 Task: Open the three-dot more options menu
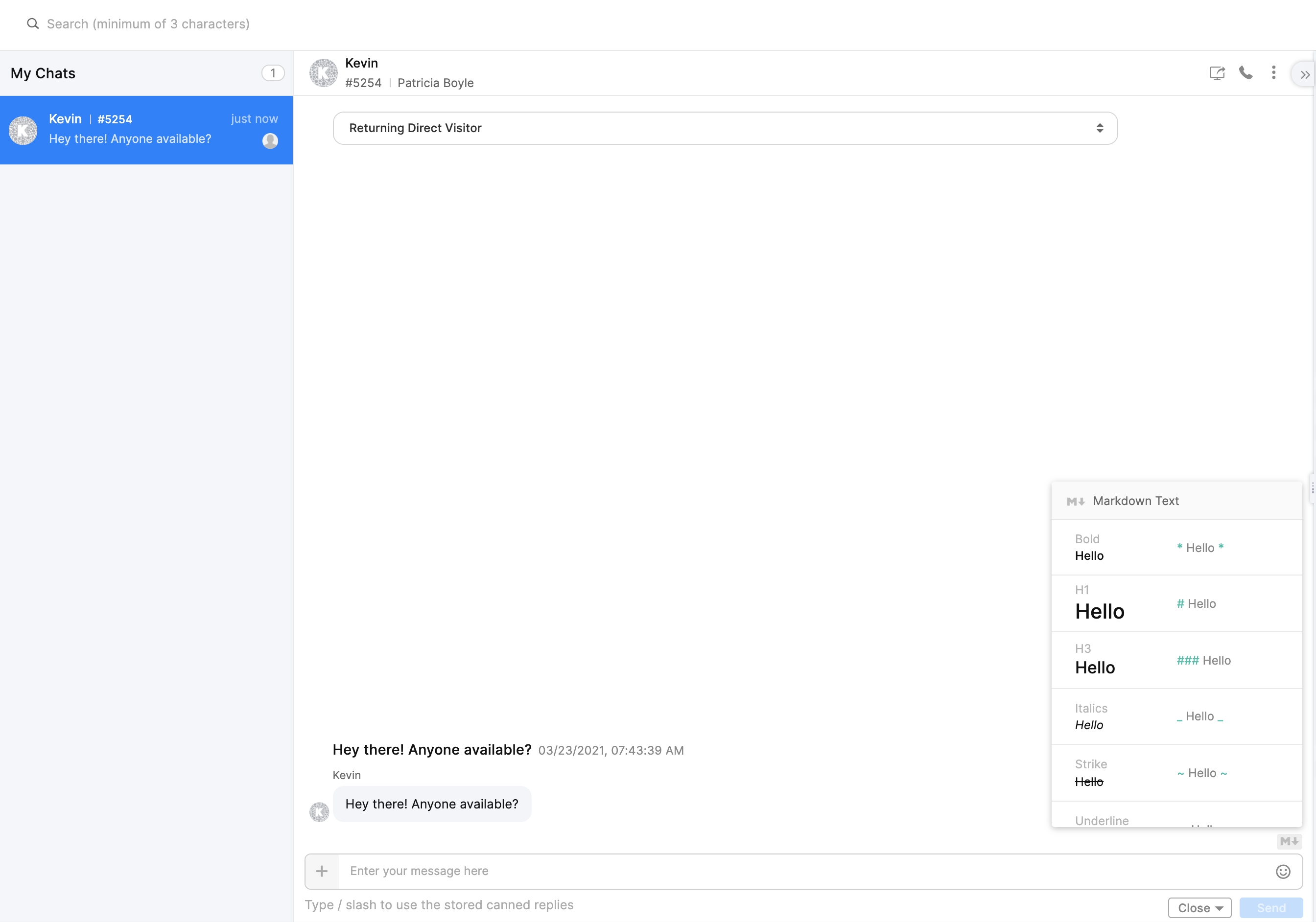tap(1273, 73)
